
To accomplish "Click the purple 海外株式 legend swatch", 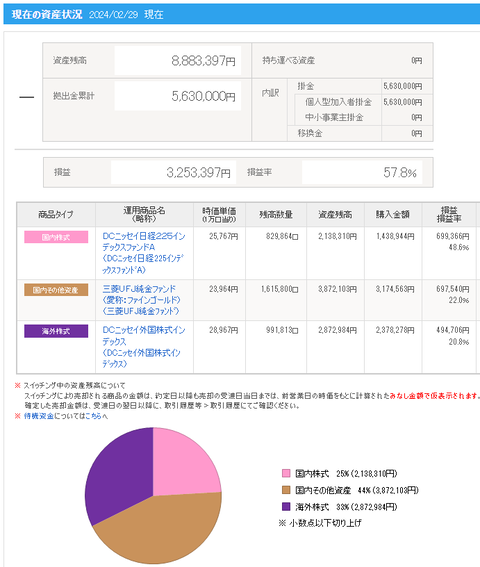I will point(286,507).
